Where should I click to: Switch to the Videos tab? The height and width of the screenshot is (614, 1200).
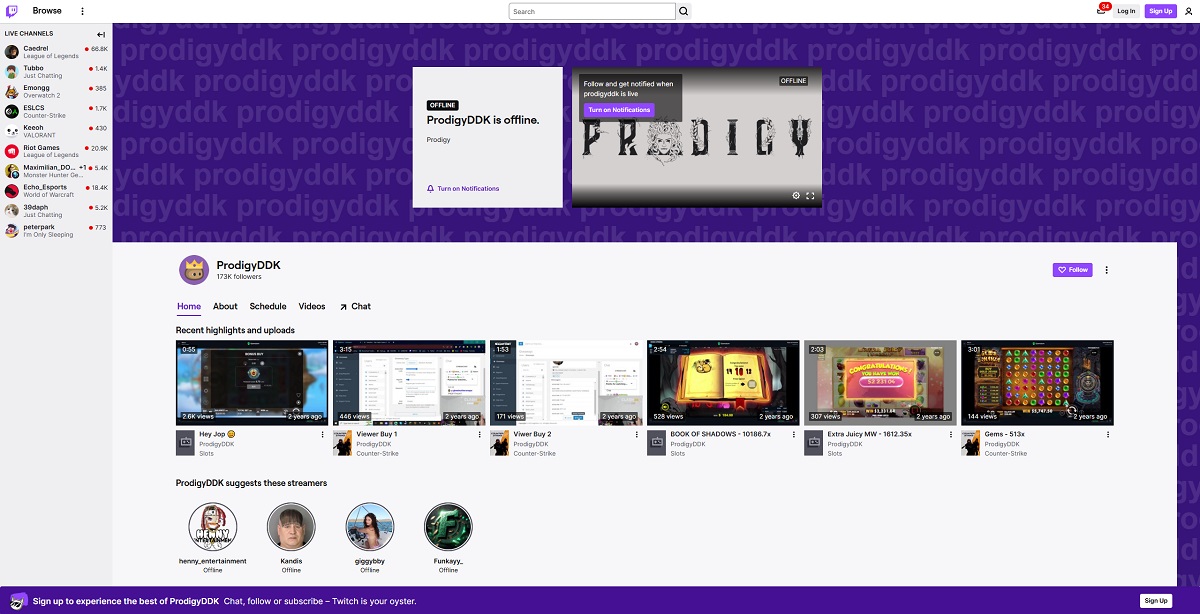[312, 306]
